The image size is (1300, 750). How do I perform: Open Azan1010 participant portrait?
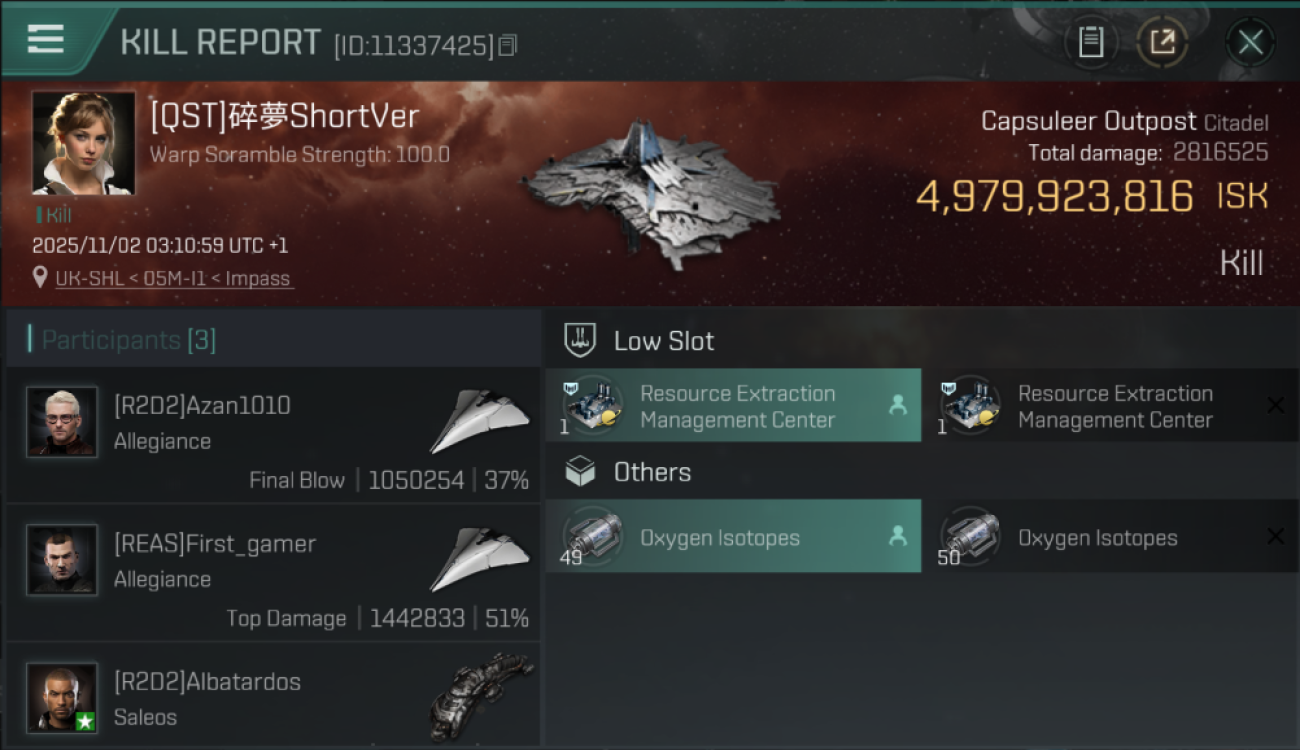62,421
